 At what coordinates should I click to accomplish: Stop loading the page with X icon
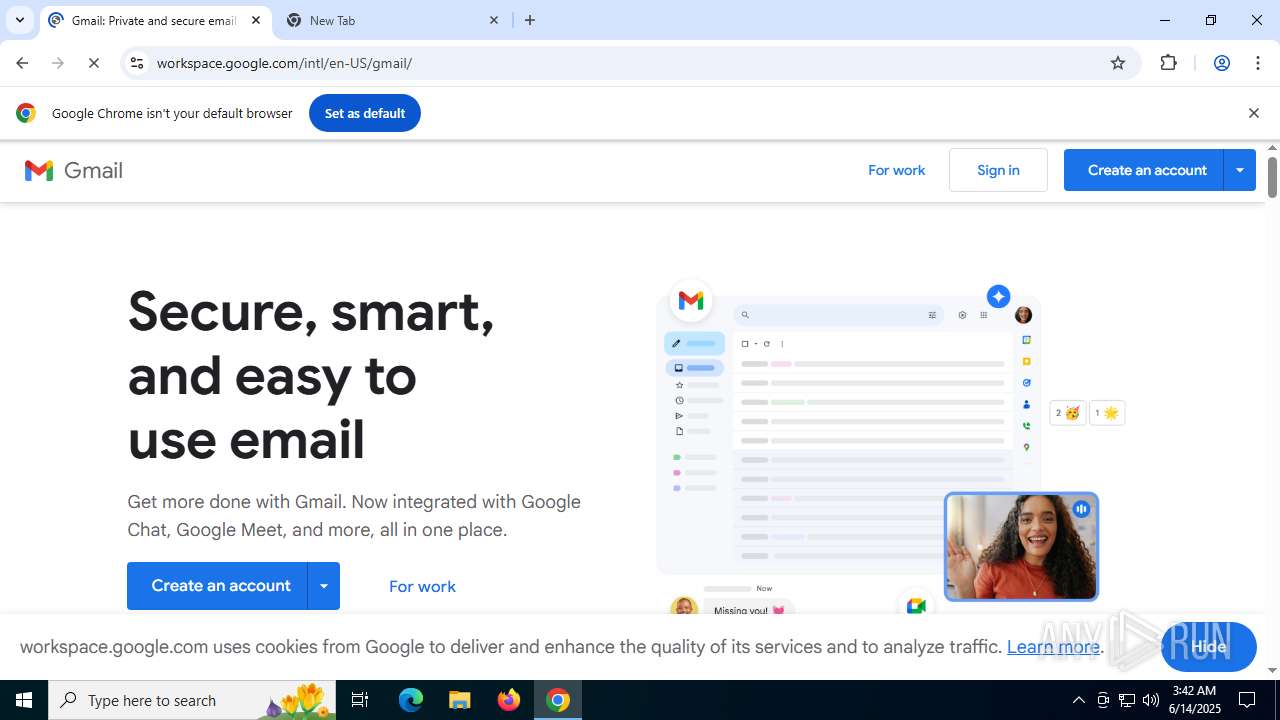[x=94, y=63]
